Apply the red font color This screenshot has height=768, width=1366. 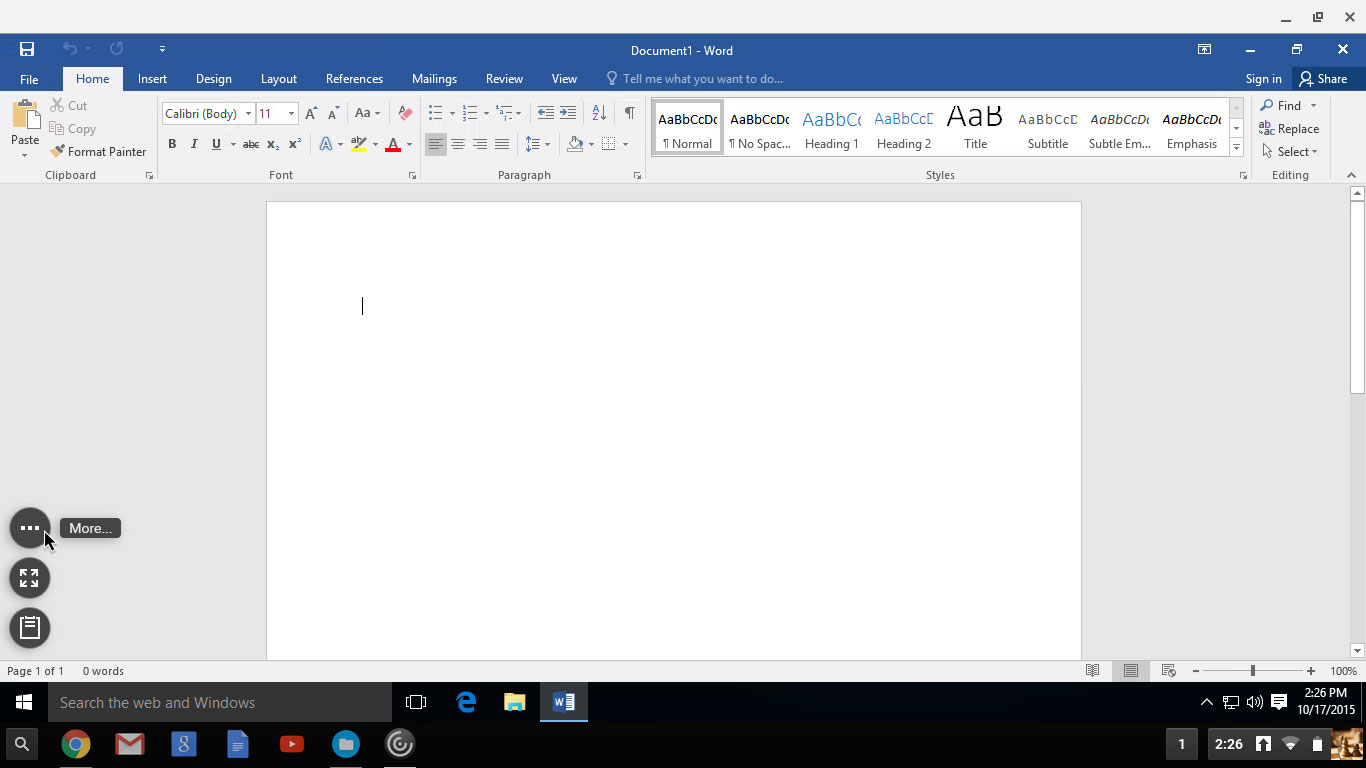pos(392,144)
